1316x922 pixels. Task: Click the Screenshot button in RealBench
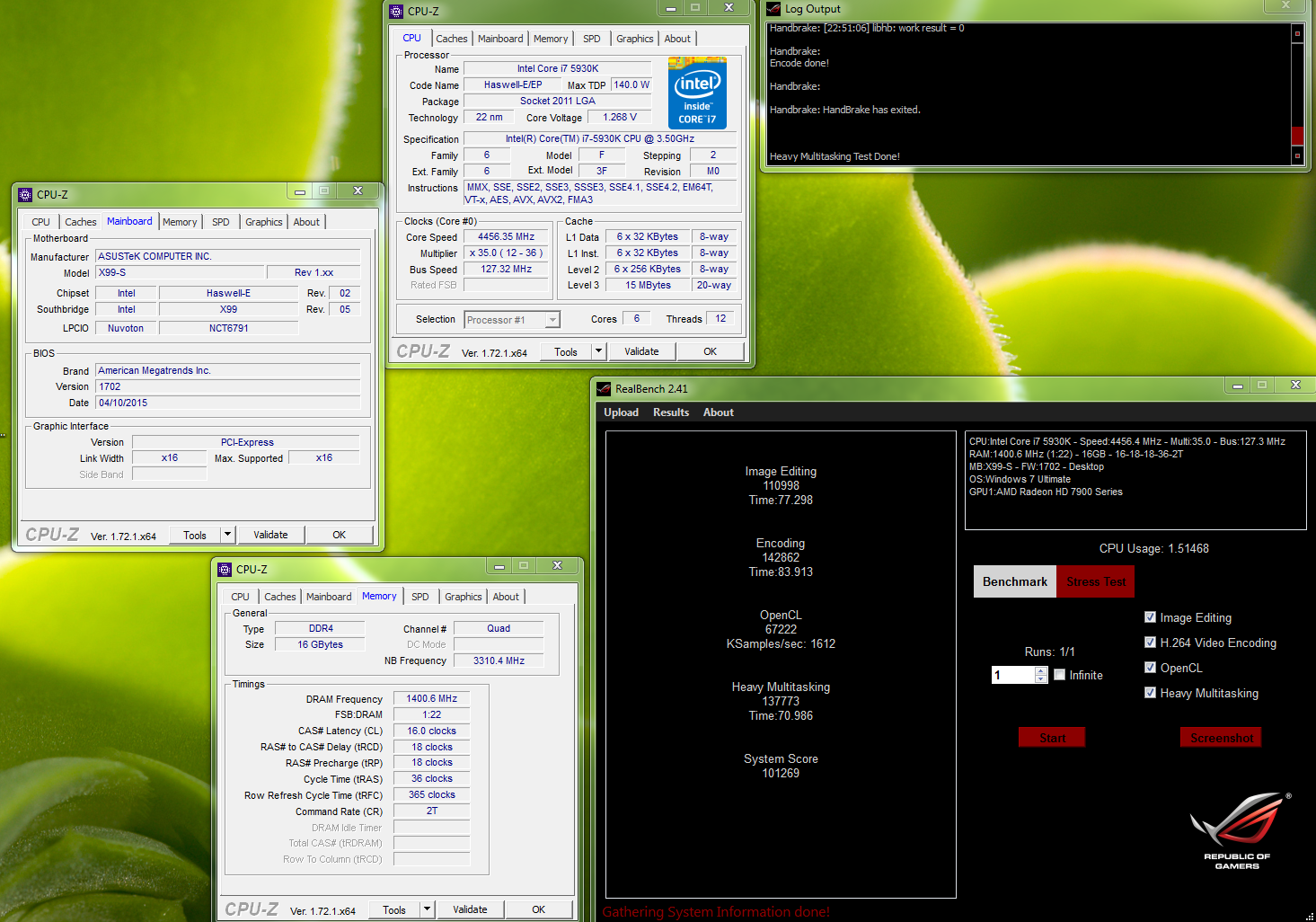(1221, 738)
